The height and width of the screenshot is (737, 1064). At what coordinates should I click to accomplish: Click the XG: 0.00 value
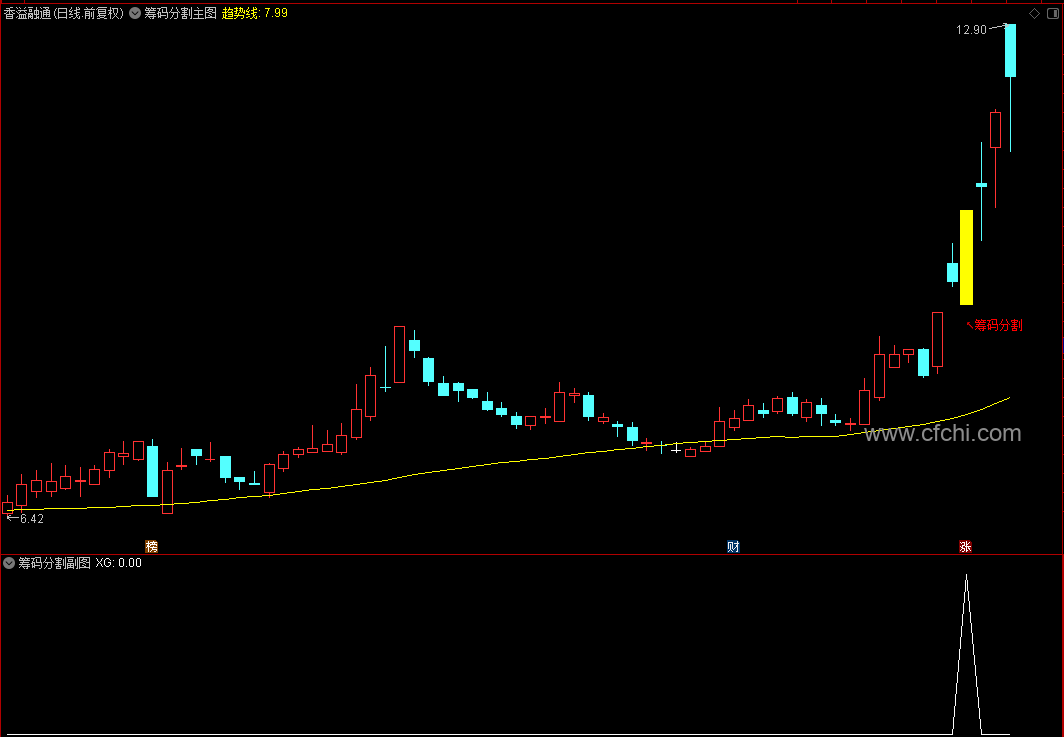(119, 563)
